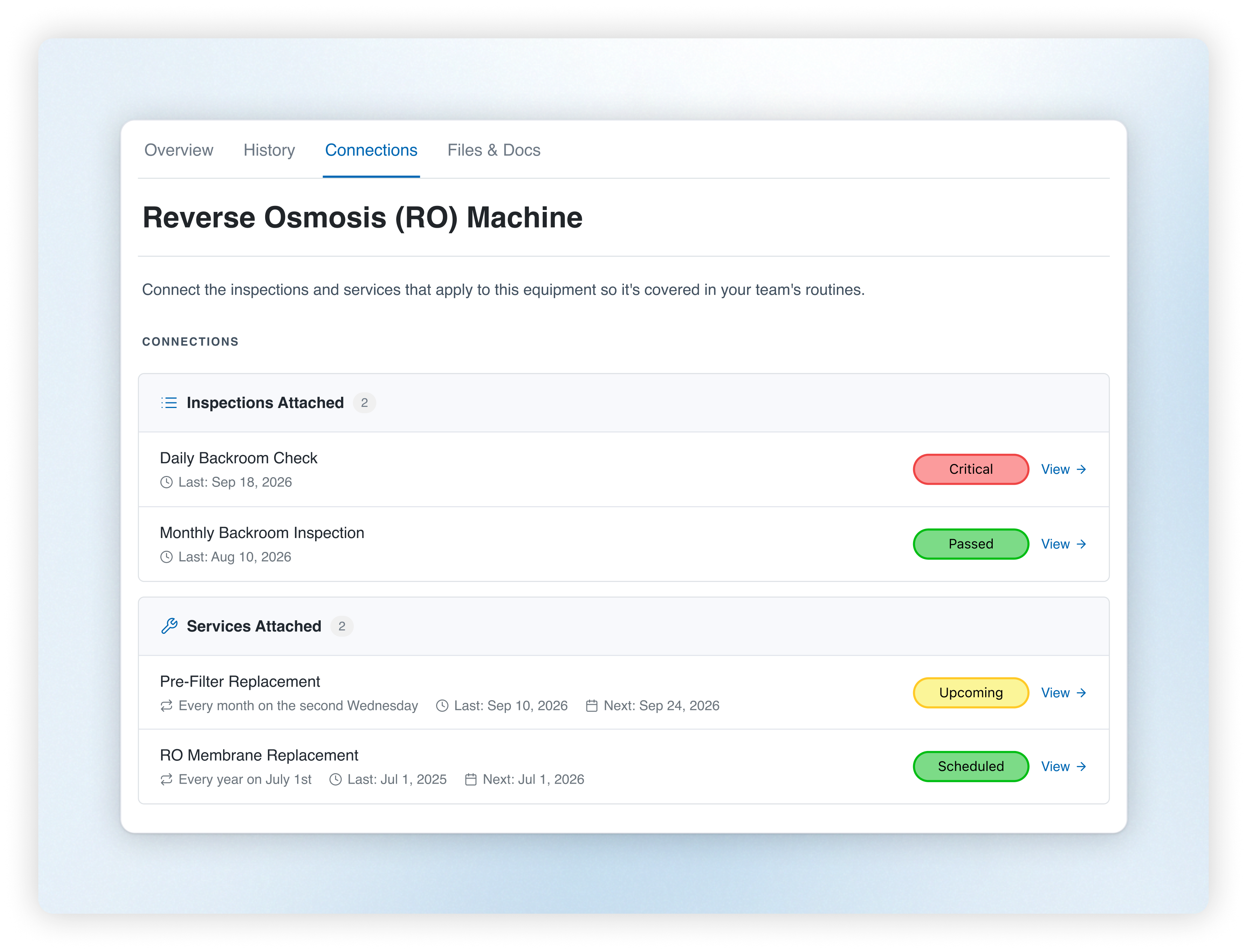Viewport: 1247px width, 952px height.
Task: Select the Connections tab
Action: (x=371, y=150)
